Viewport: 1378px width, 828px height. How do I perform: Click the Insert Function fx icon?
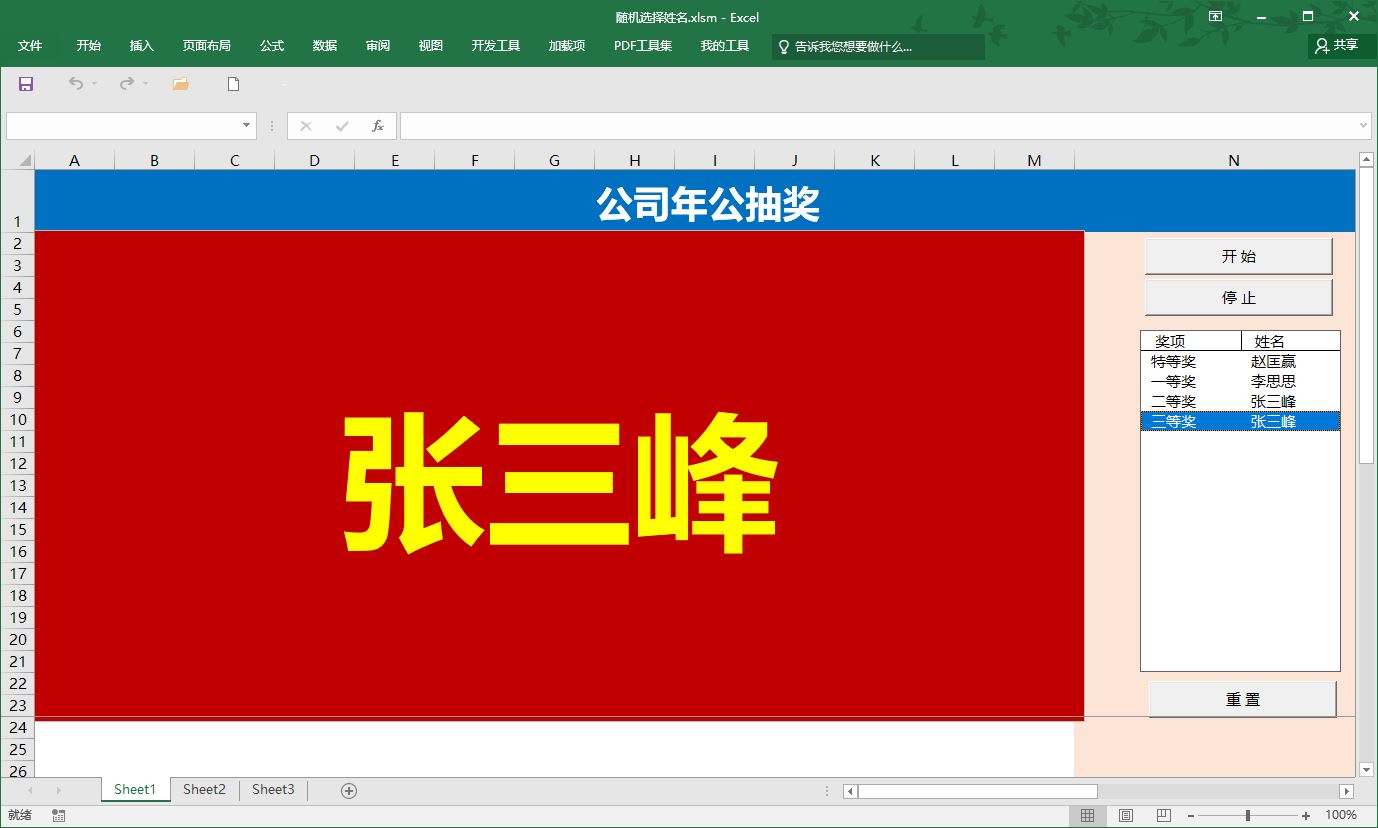[x=378, y=126]
